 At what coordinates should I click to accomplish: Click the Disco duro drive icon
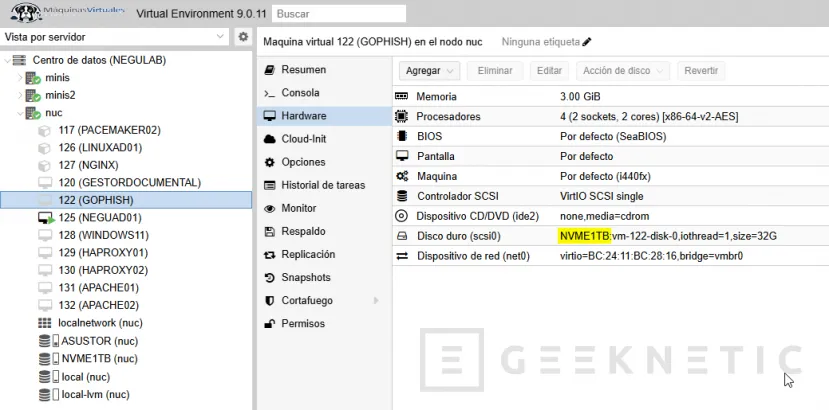pyautogui.click(x=402, y=236)
